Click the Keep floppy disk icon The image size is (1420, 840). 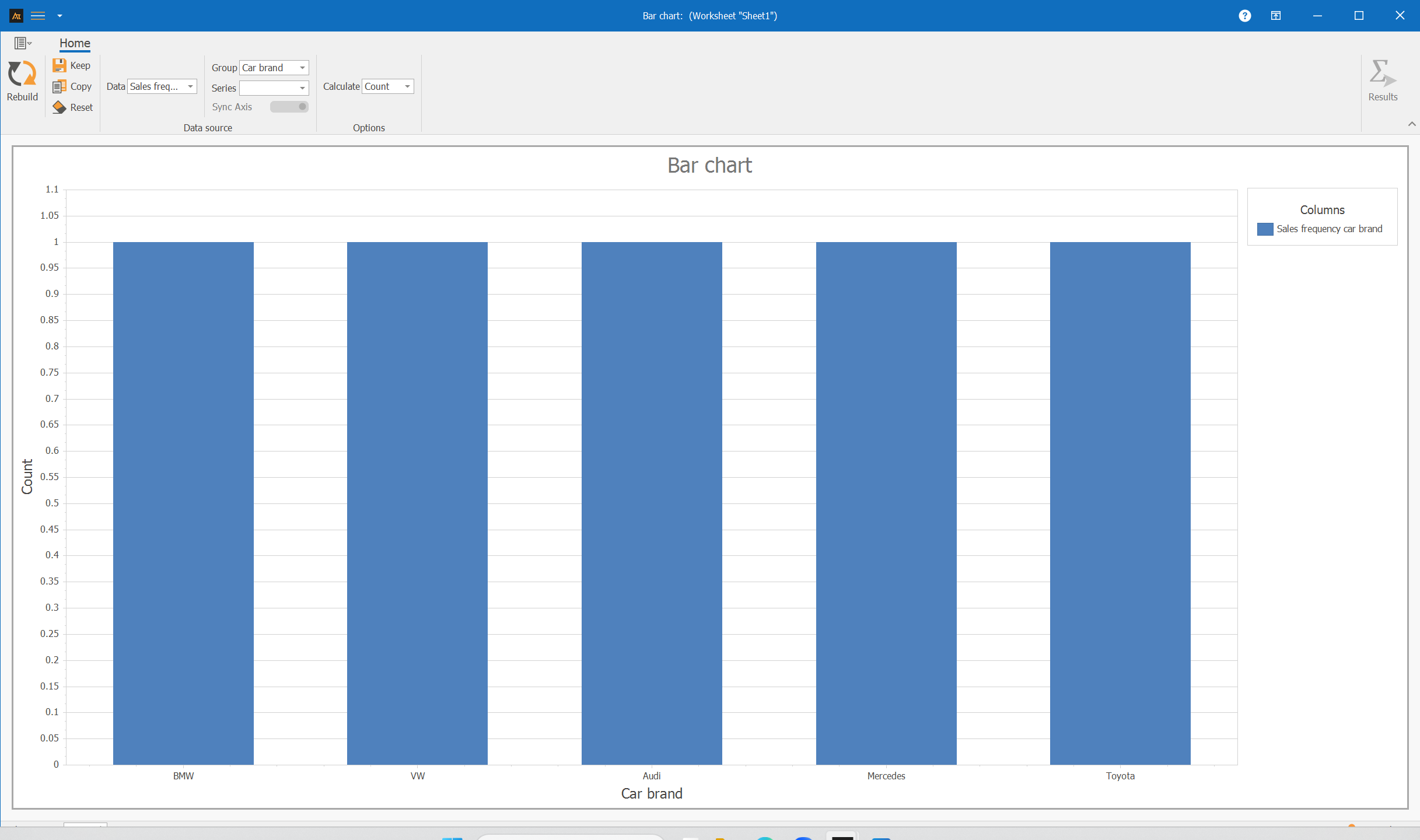(59, 65)
